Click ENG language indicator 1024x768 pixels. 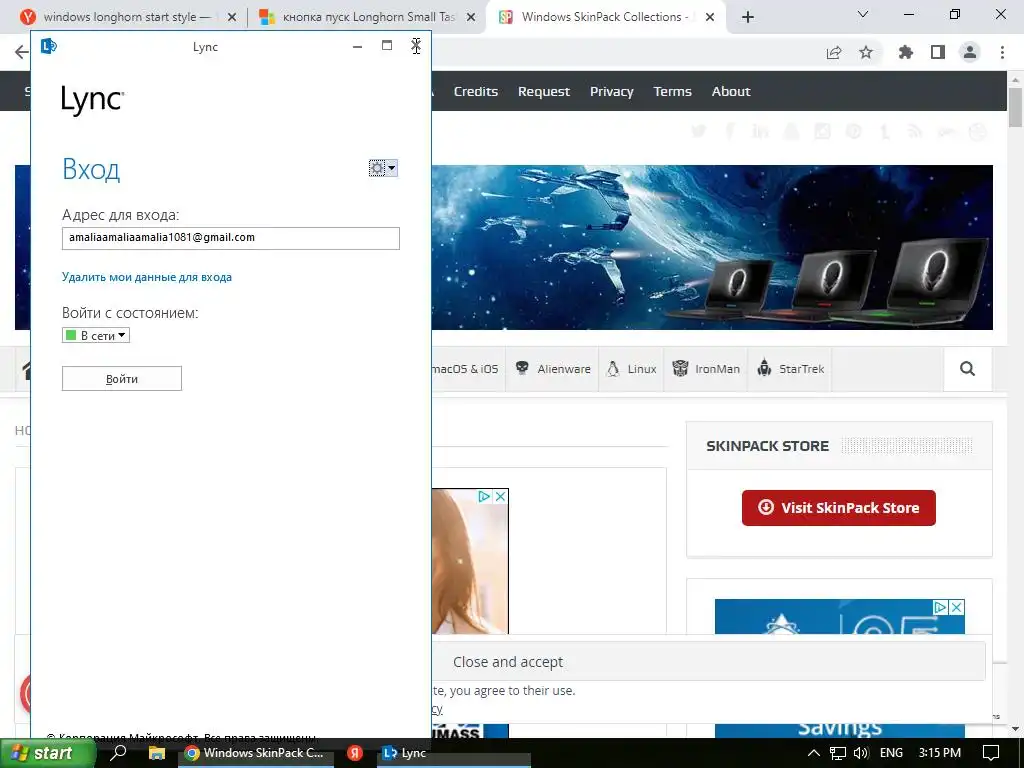[x=891, y=753]
